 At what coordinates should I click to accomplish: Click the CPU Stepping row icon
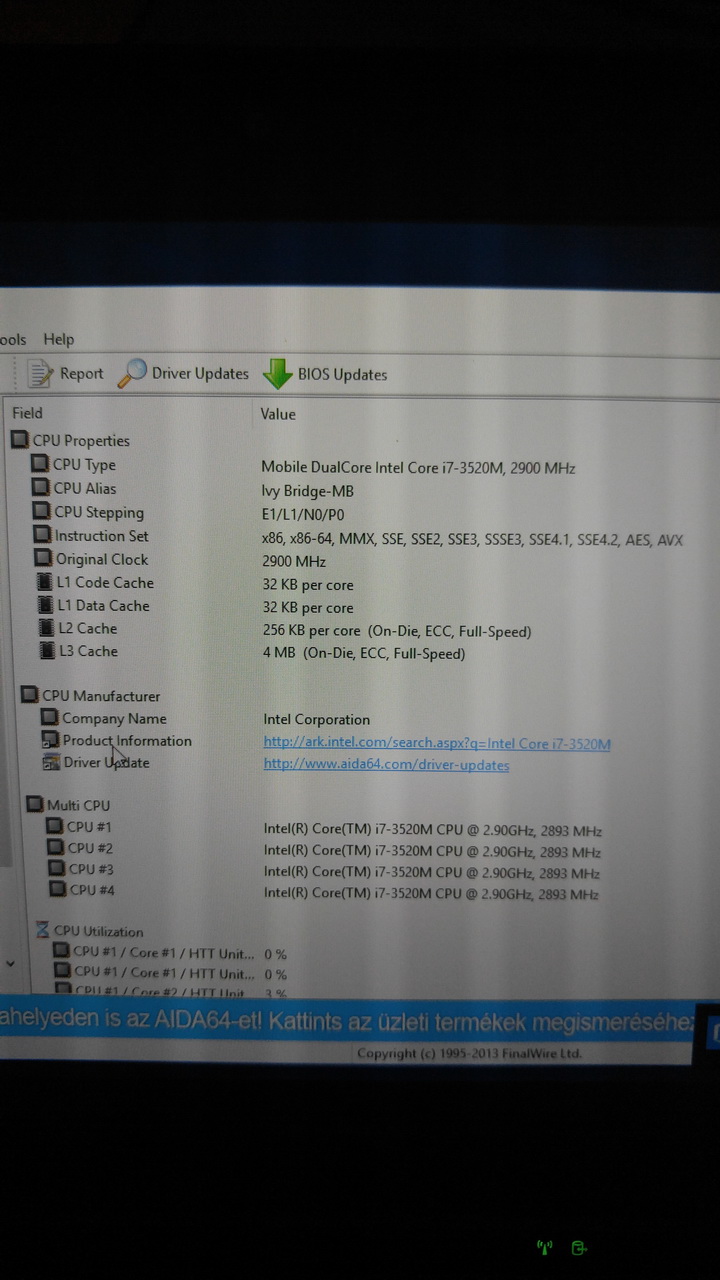pos(41,512)
